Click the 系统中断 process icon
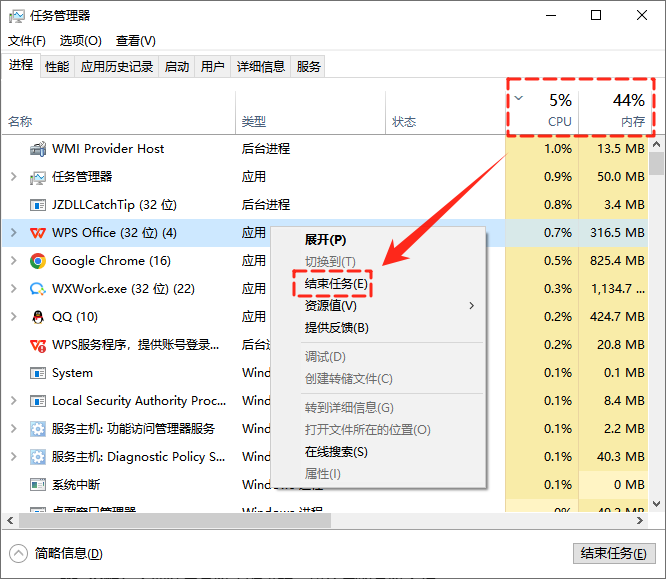 tap(38, 485)
